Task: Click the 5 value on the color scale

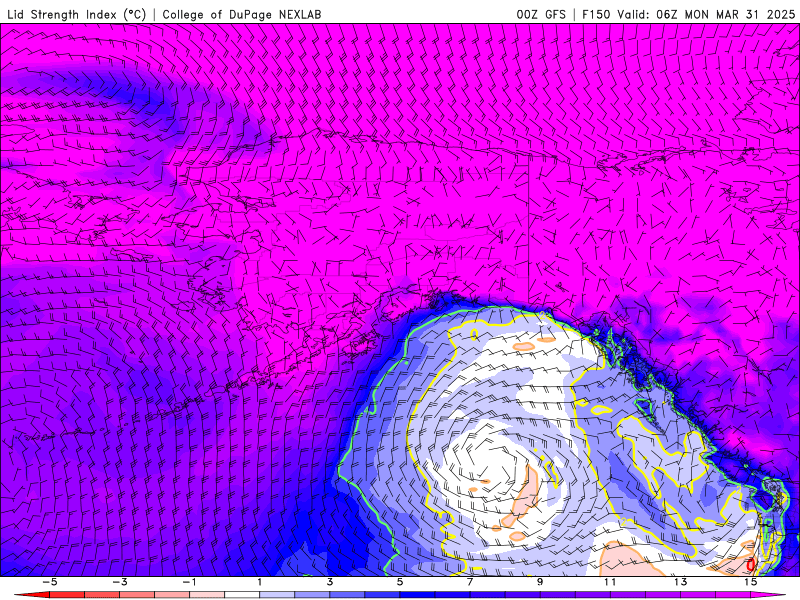Action: click(x=400, y=582)
